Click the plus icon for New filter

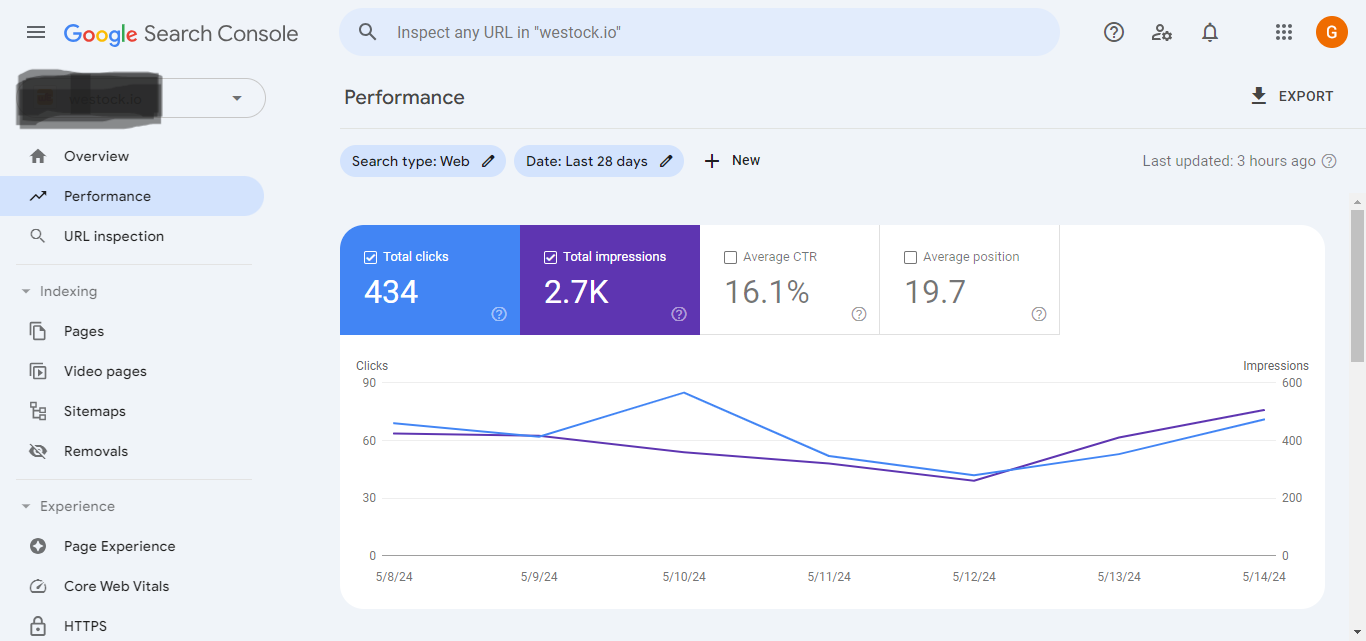(x=712, y=161)
